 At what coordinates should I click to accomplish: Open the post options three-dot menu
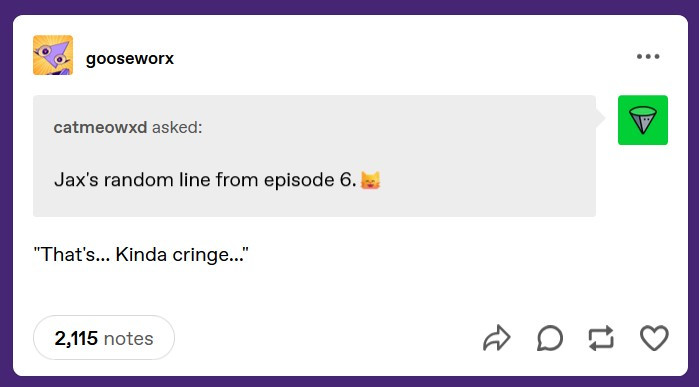tap(648, 56)
